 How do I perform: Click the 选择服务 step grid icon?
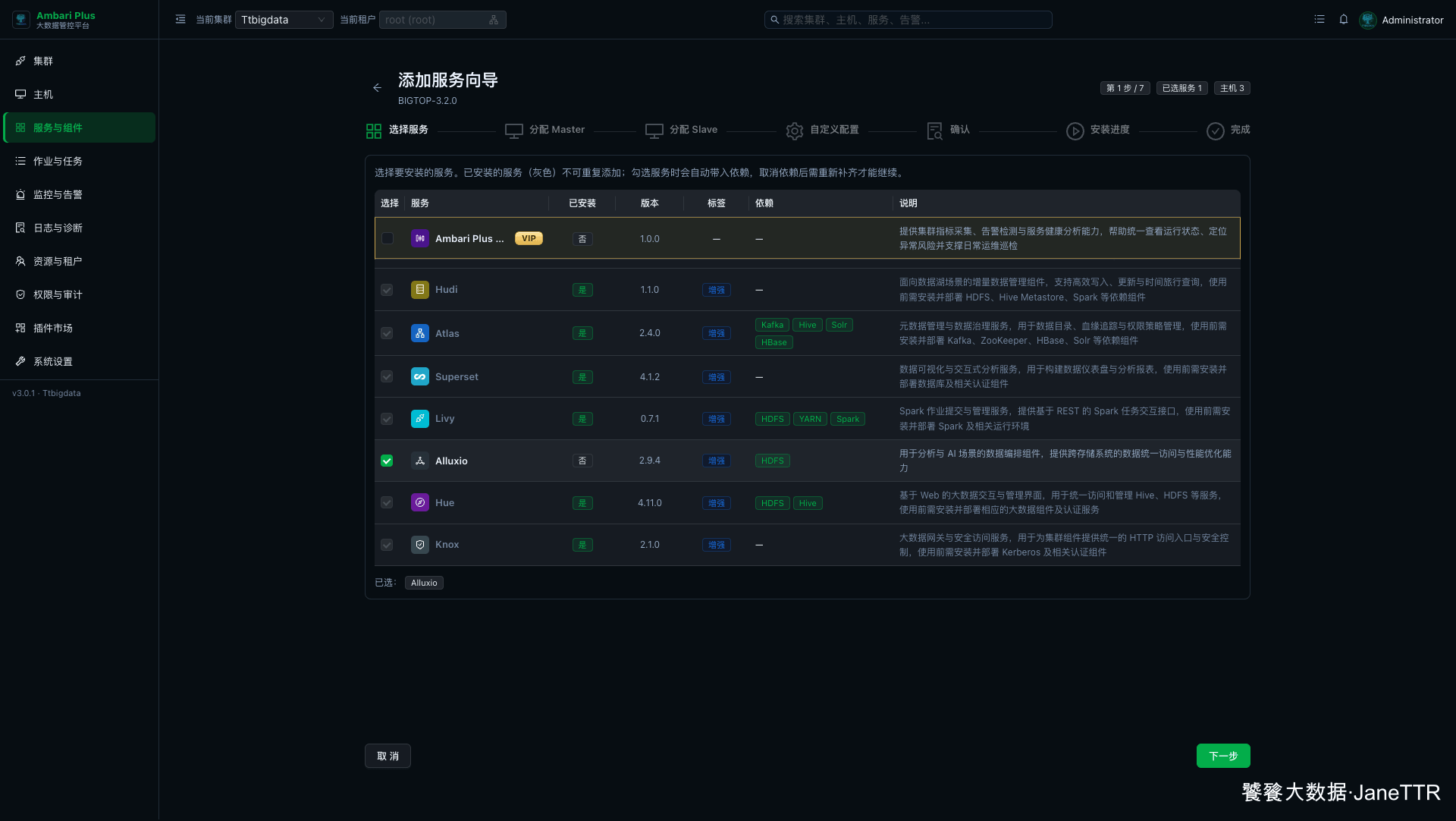click(374, 131)
